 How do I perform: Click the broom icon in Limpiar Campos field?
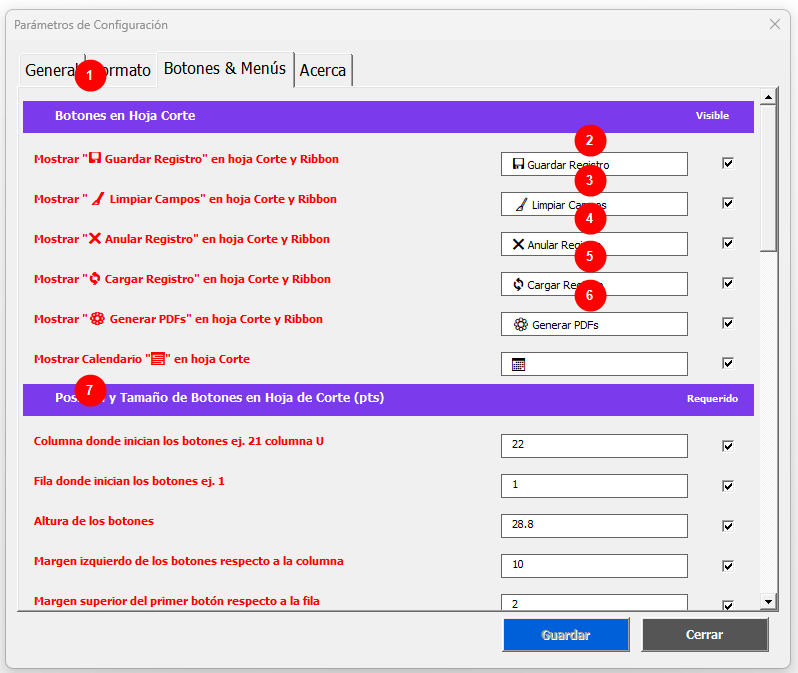521,205
